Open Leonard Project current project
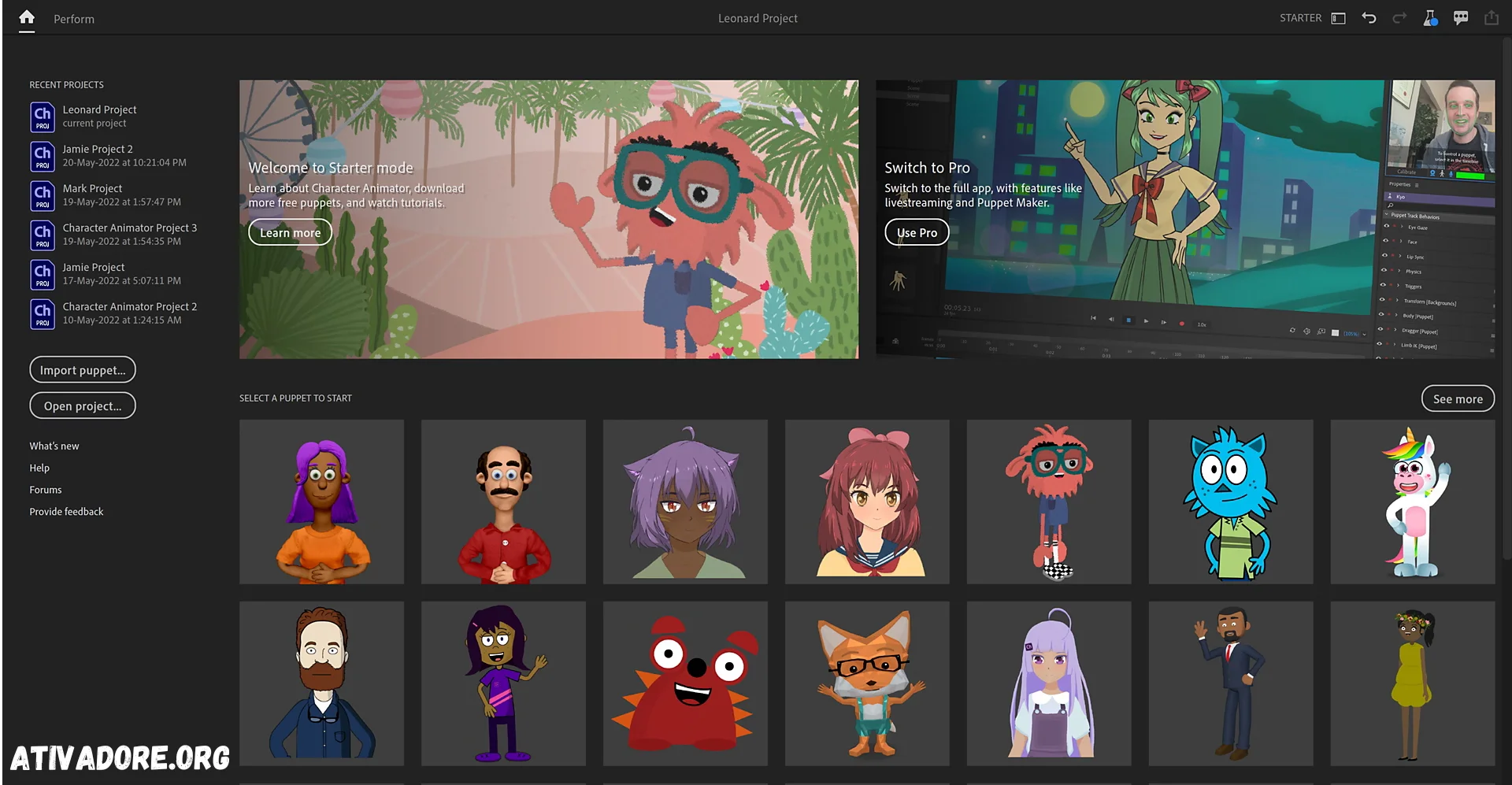Screen dimensions: 1512x785 point(99,116)
